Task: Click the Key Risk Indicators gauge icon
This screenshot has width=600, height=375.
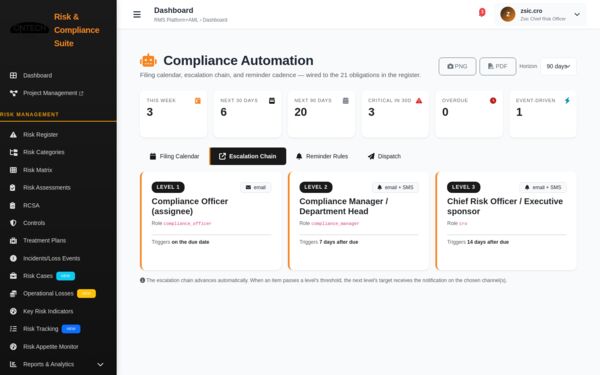Action: click(13, 311)
